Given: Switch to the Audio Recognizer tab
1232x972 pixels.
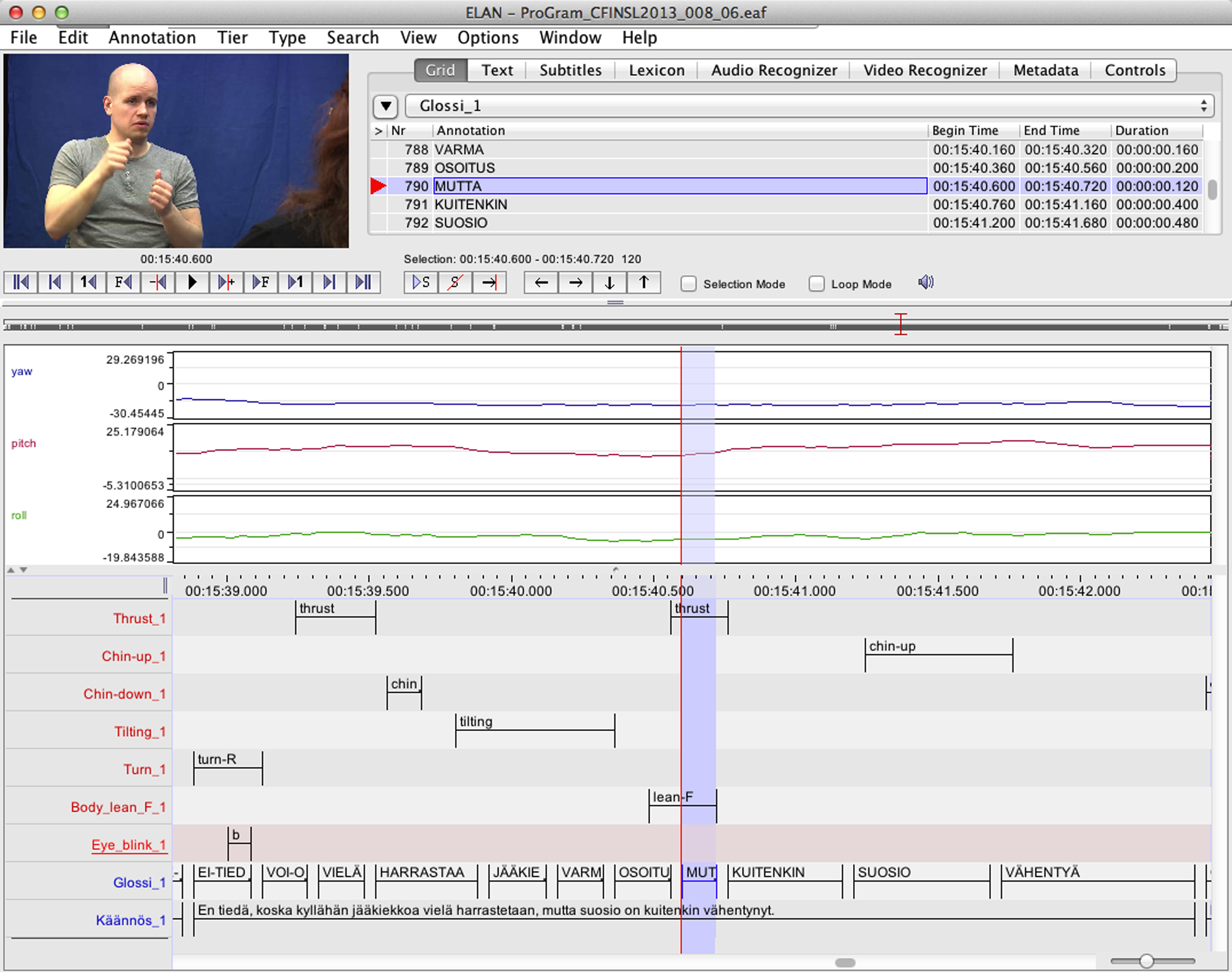Looking at the screenshot, I should pyautogui.click(x=774, y=70).
